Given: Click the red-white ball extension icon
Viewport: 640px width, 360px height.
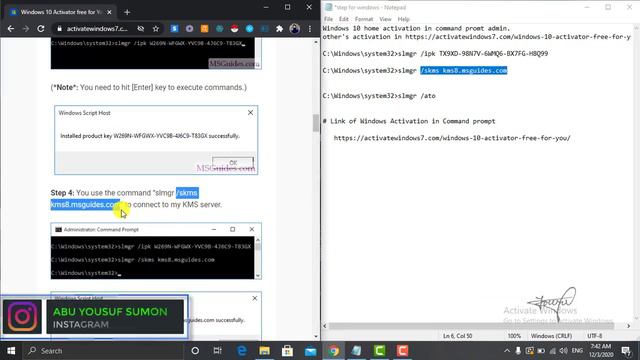Looking at the screenshot, I should coord(234,29).
